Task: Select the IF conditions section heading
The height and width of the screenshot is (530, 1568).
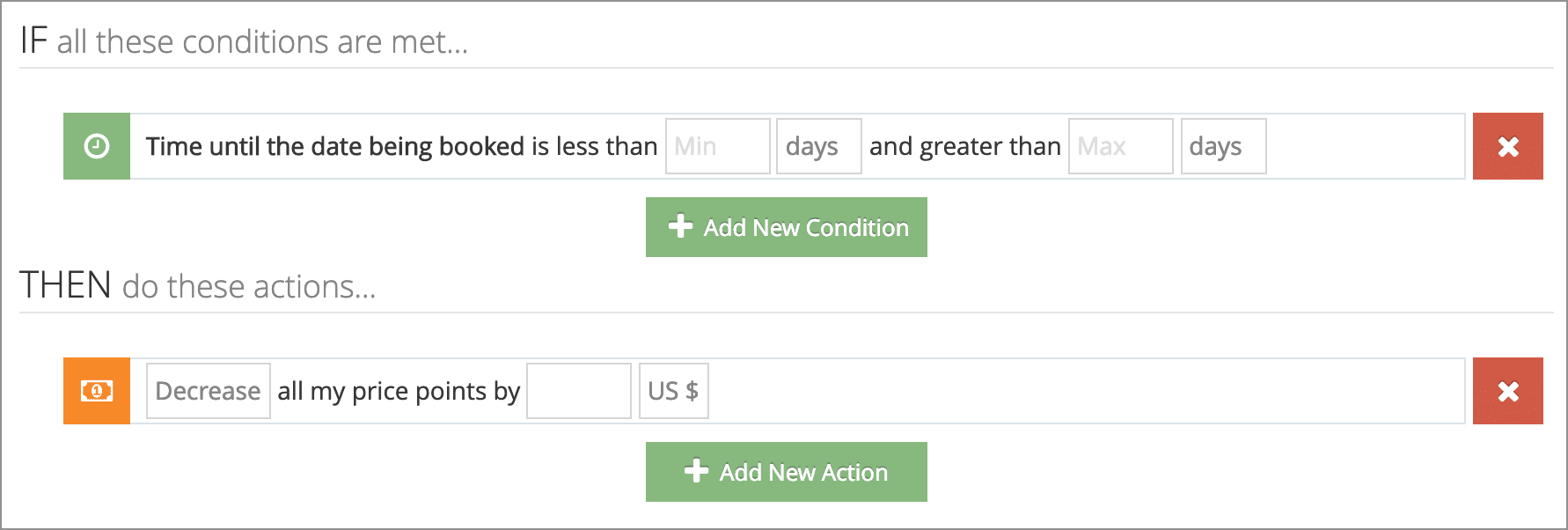Action: click(x=244, y=41)
